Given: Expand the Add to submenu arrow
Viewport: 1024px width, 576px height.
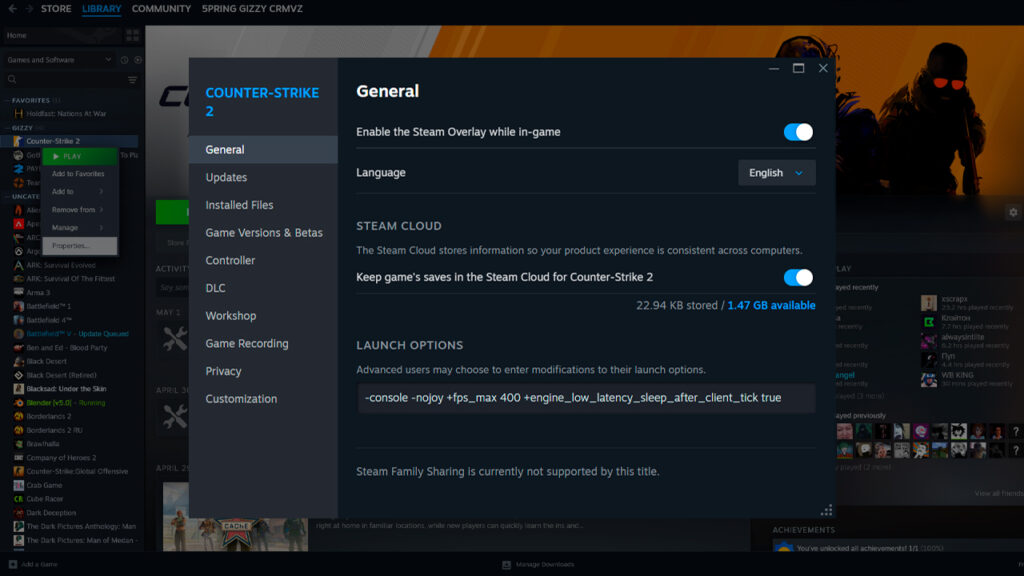Looking at the screenshot, I should tap(101, 192).
